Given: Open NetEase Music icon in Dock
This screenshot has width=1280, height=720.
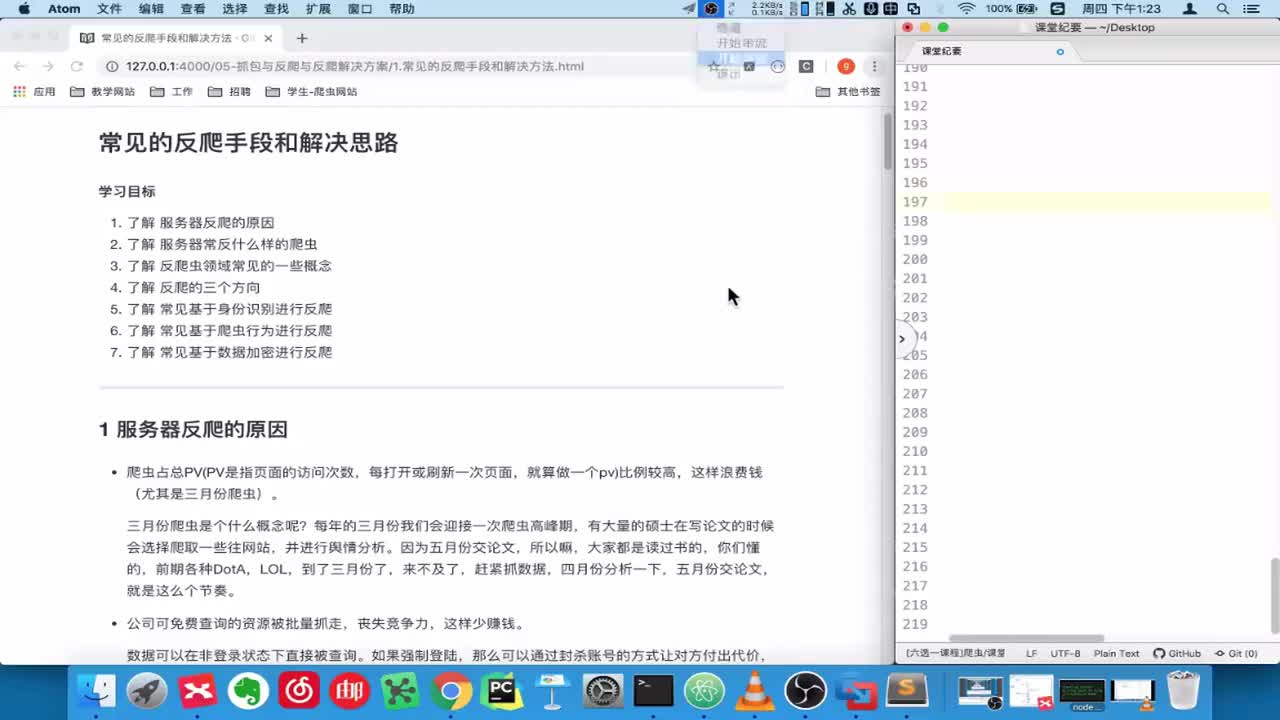Looking at the screenshot, I should point(299,691).
